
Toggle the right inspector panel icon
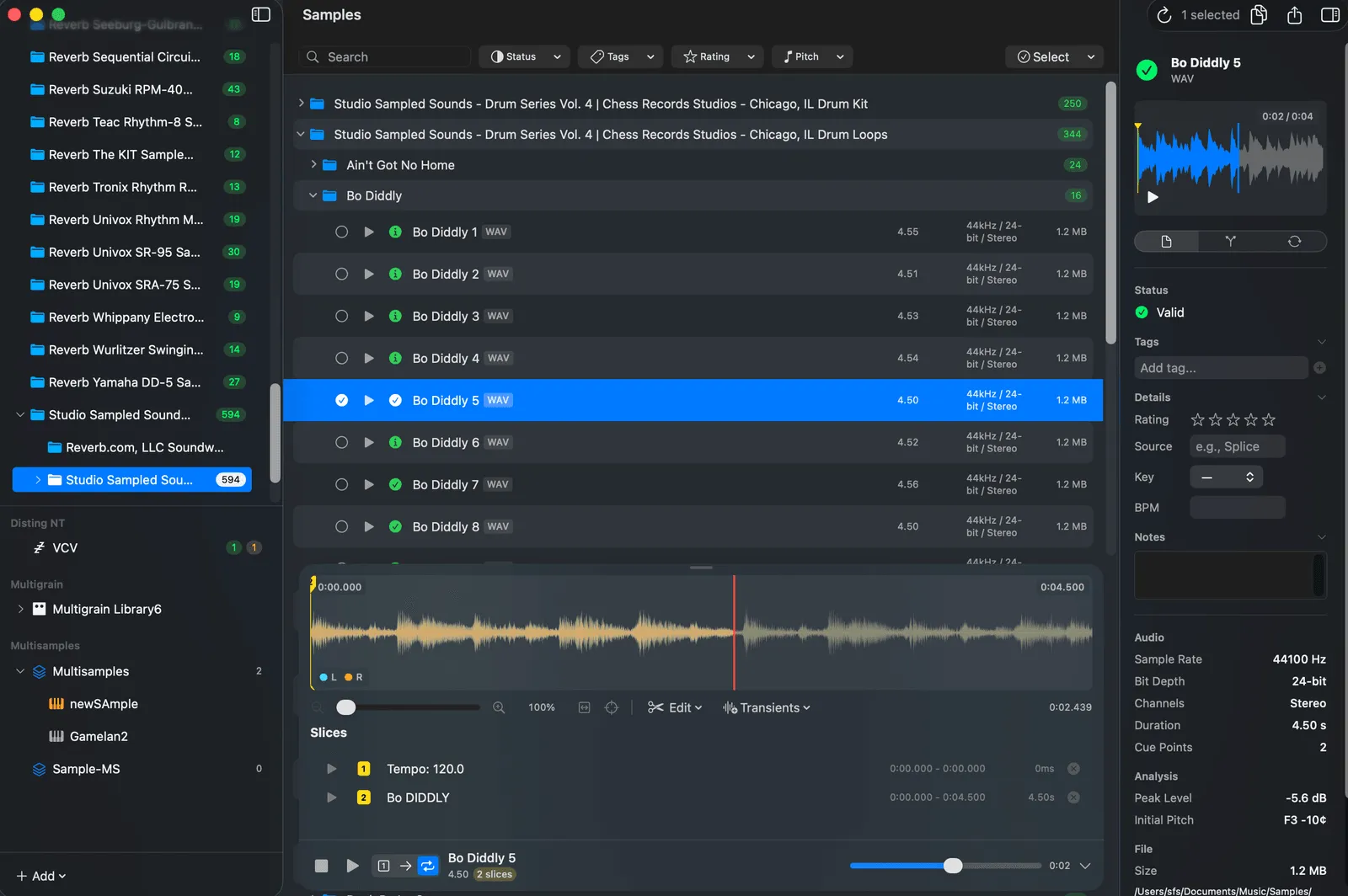(1330, 15)
